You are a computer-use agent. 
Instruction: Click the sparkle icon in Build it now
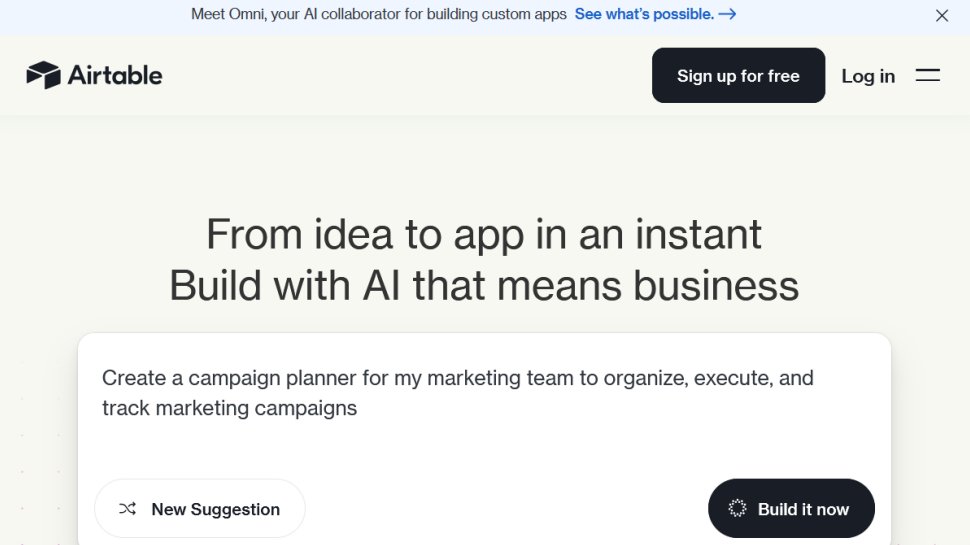(x=737, y=509)
